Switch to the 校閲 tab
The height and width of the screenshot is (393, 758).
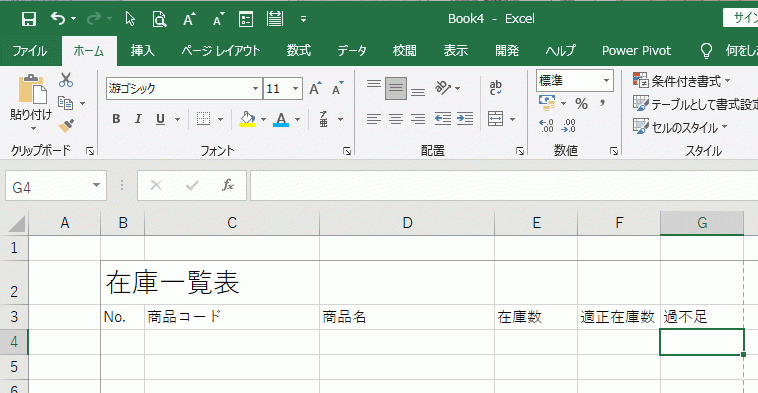point(405,51)
